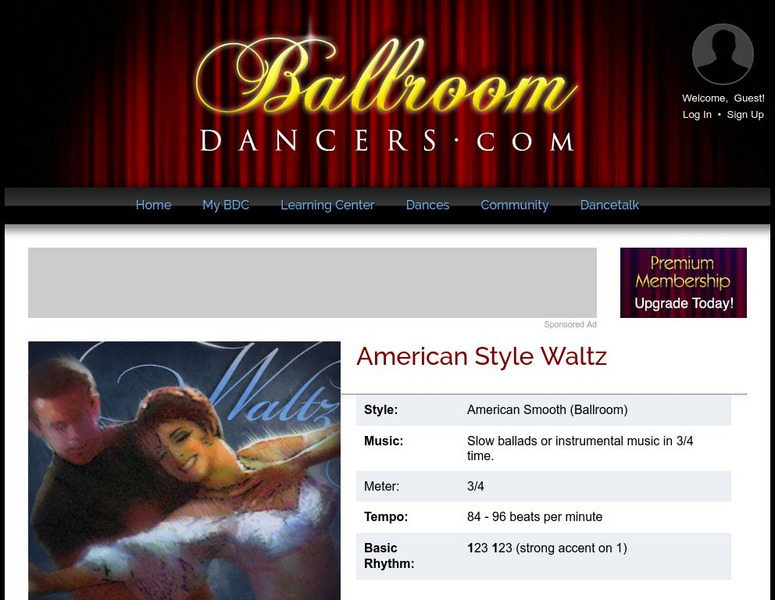Viewport: 775px width, 600px height.
Task: Click the American Style Waltz heading
Action: click(x=481, y=356)
